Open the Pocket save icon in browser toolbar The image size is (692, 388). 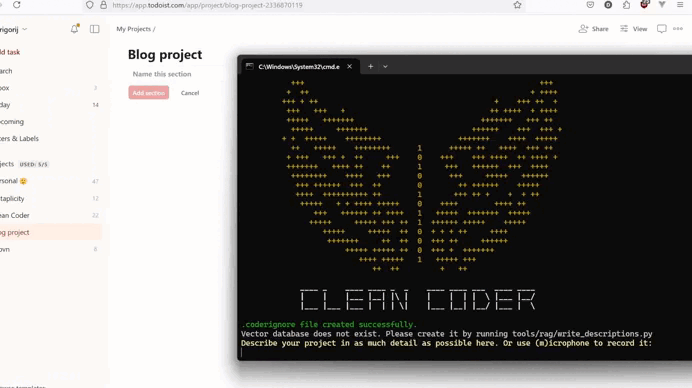[x=590, y=5]
